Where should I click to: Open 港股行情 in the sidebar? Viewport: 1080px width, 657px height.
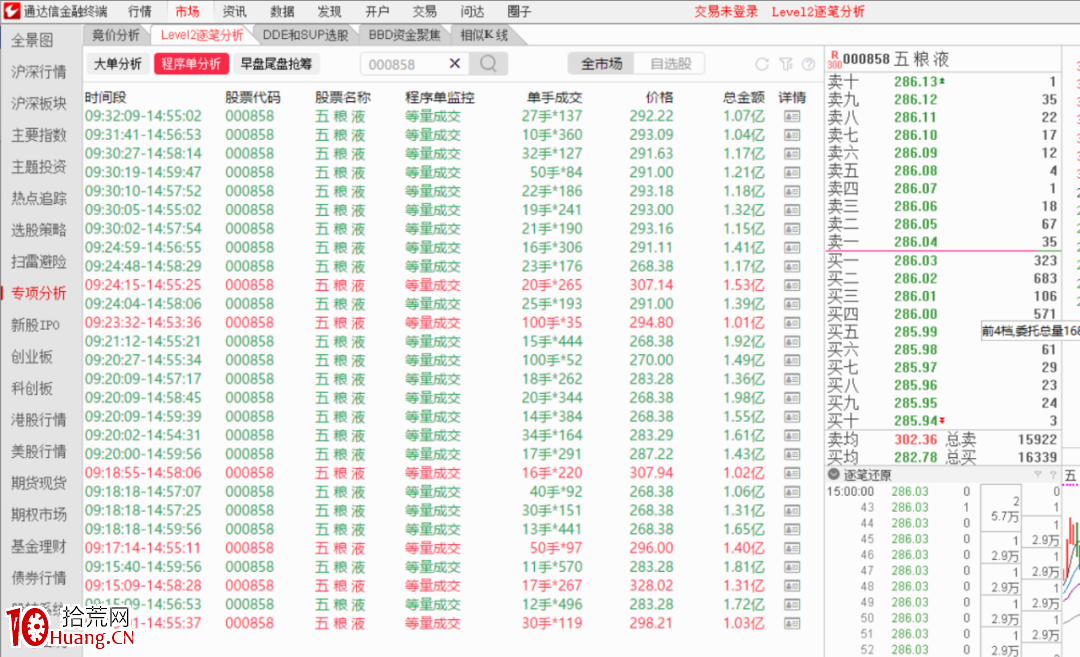39,420
